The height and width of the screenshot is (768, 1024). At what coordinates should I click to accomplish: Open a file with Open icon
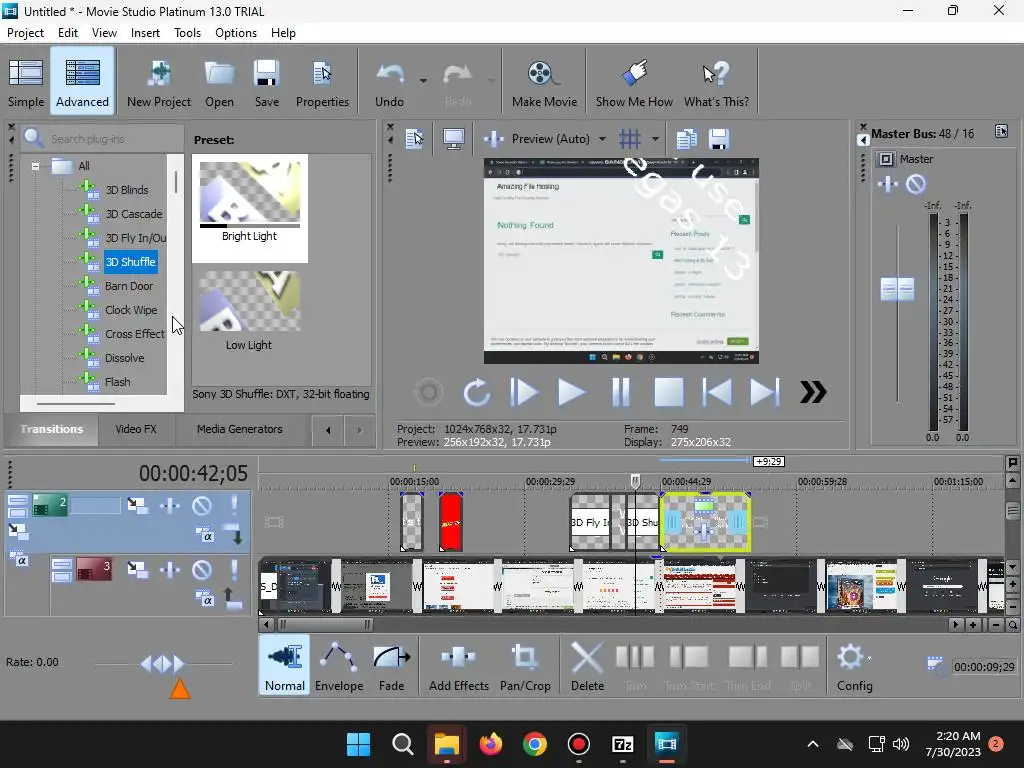pos(219,82)
